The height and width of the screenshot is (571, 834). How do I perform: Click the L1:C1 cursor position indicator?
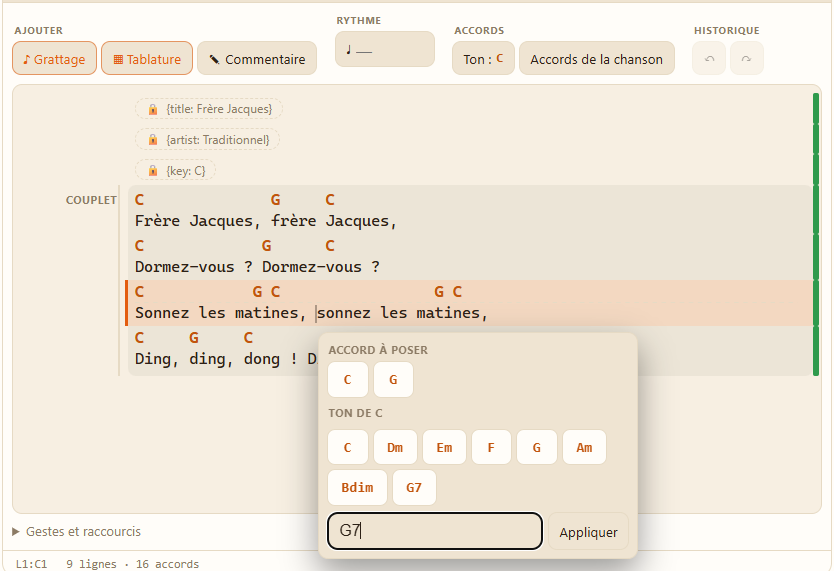point(31,564)
